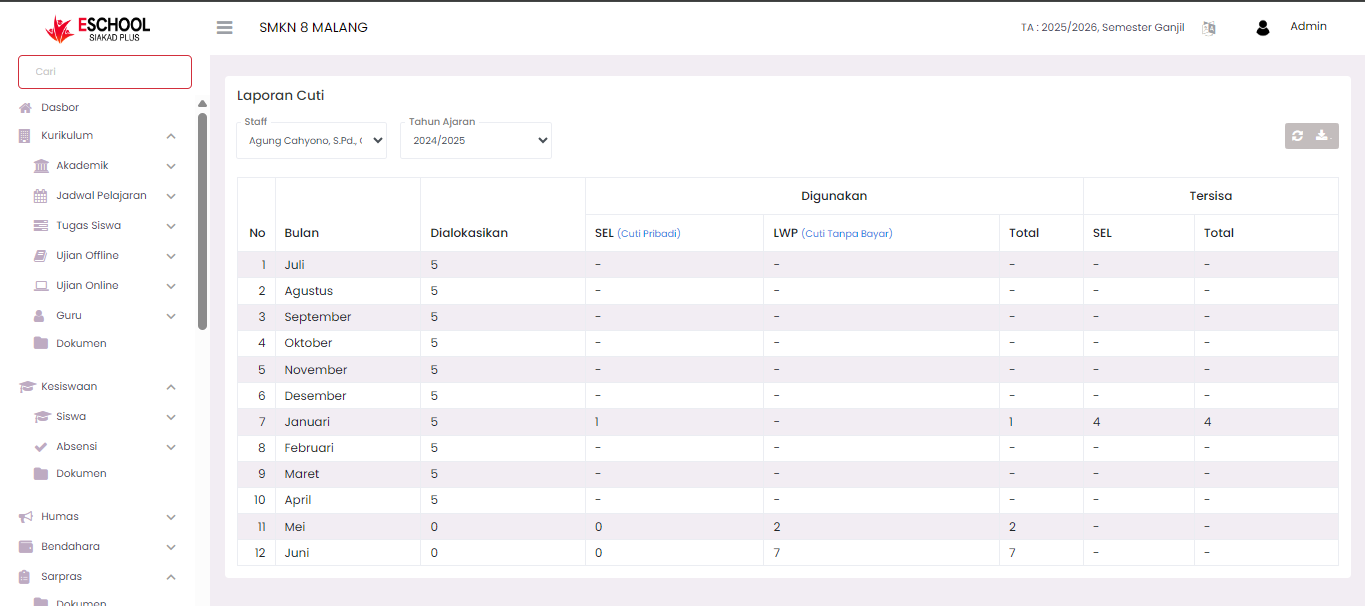Viewport: 1365px width, 606px height.
Task: Click the language translate icon
Action: click(1209, 28)
